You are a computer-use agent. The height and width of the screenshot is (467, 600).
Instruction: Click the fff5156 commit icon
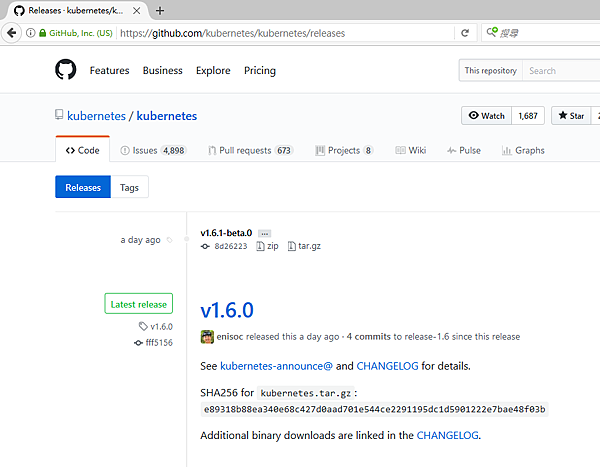[x=138, y=343]
